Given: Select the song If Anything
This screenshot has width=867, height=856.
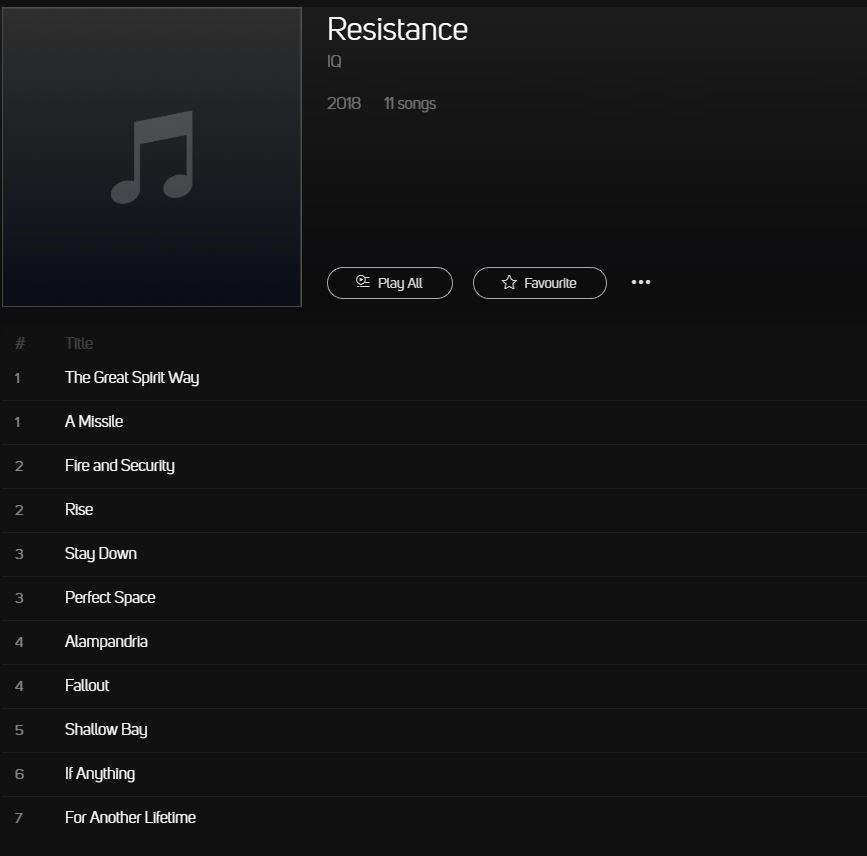Looking at the screenshot, I should (x=100, y=774).
